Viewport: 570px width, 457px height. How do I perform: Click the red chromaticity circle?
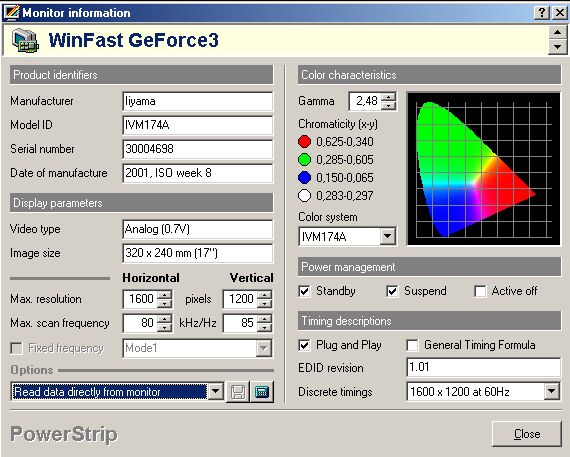[x=304, y=141]
